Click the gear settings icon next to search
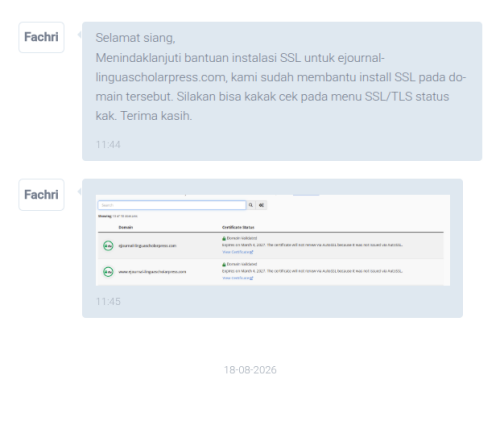 261,205
